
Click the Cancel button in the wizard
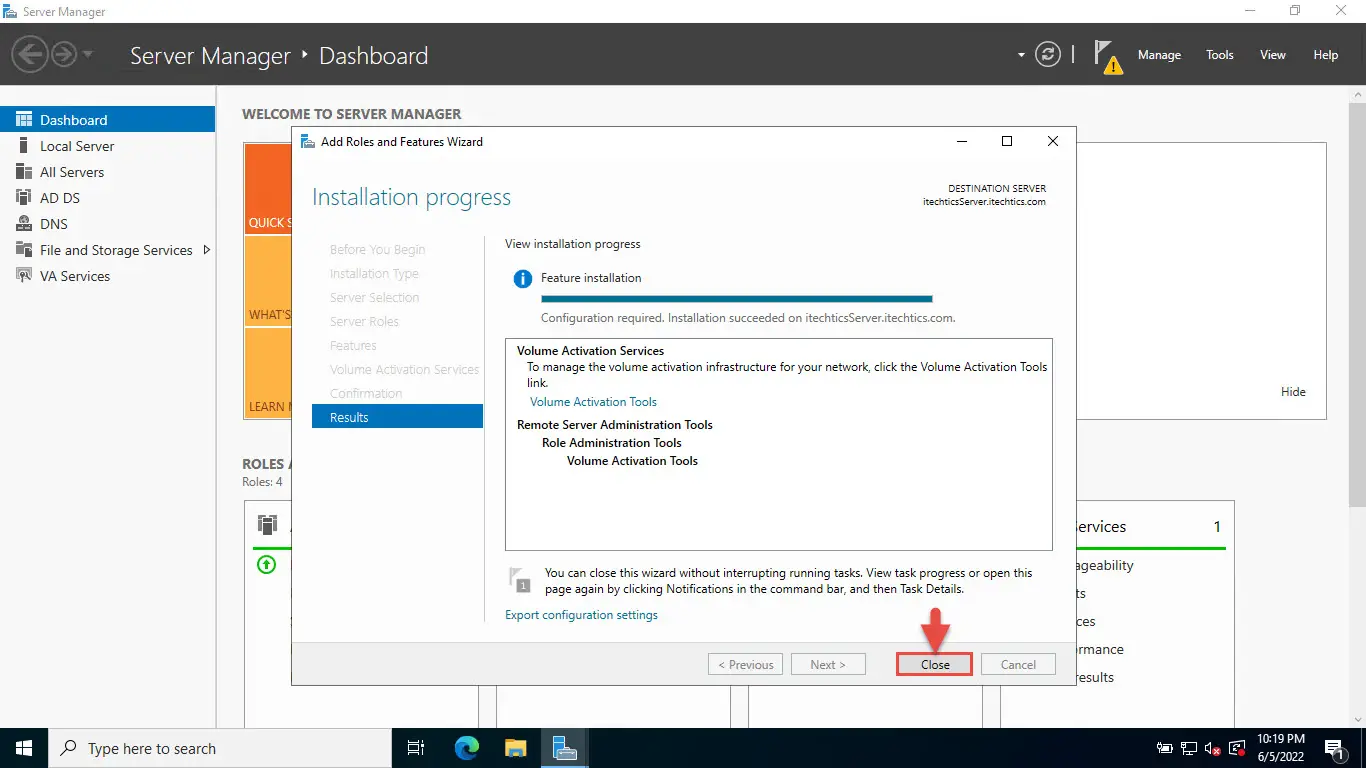(x=1018, y=664)
